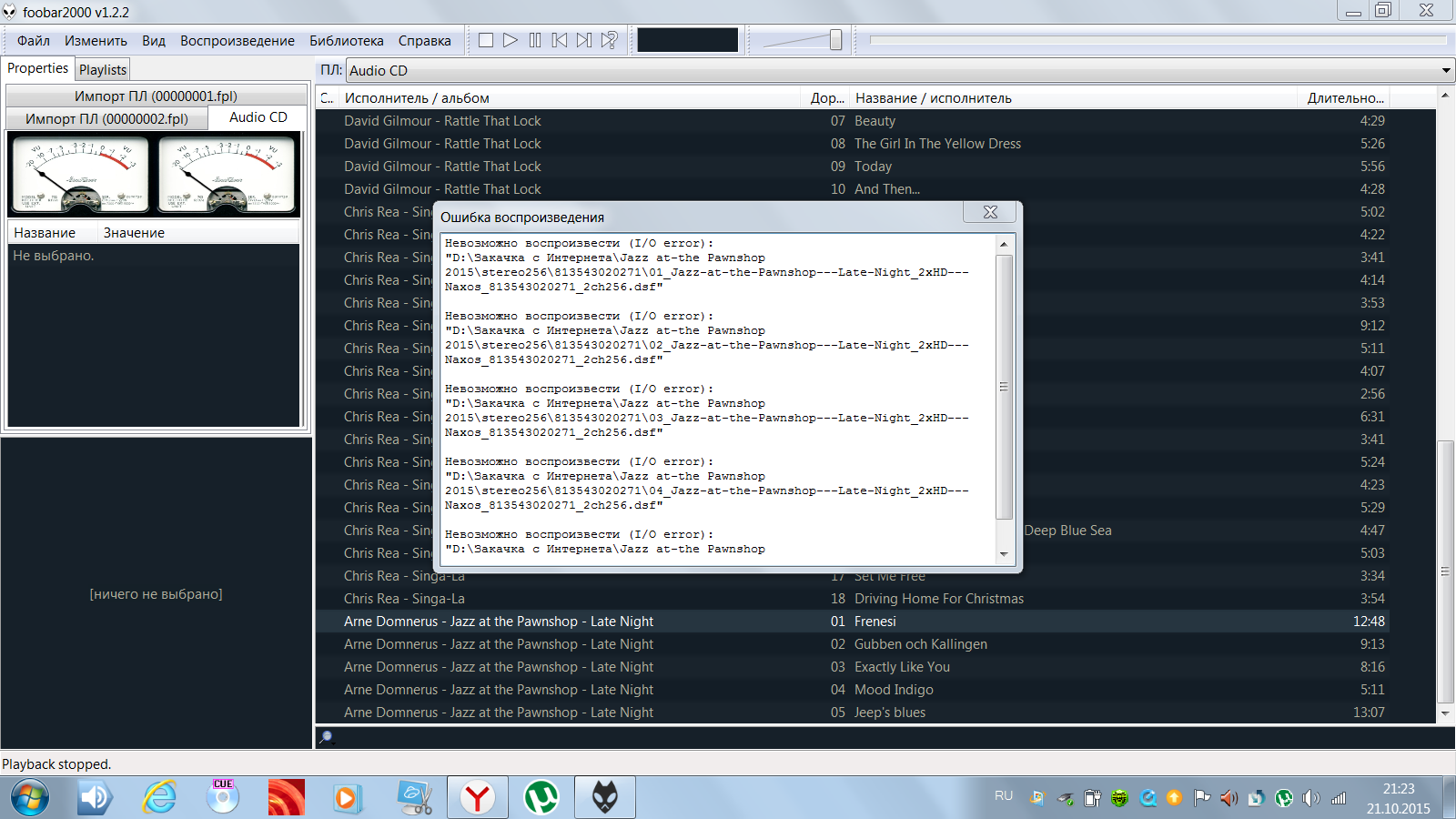Select Exactly Like You track
This screenshot has width=1456, height=819.
[851, 667]
